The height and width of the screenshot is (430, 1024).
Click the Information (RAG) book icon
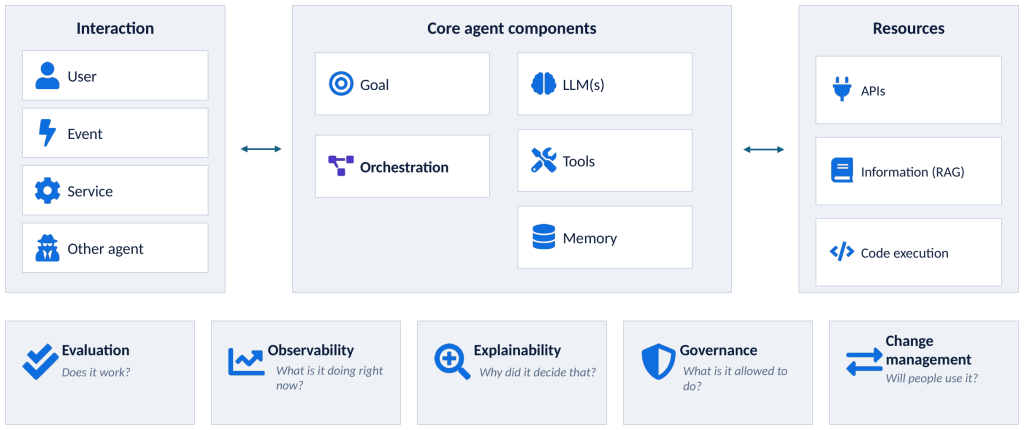point(842,171)
